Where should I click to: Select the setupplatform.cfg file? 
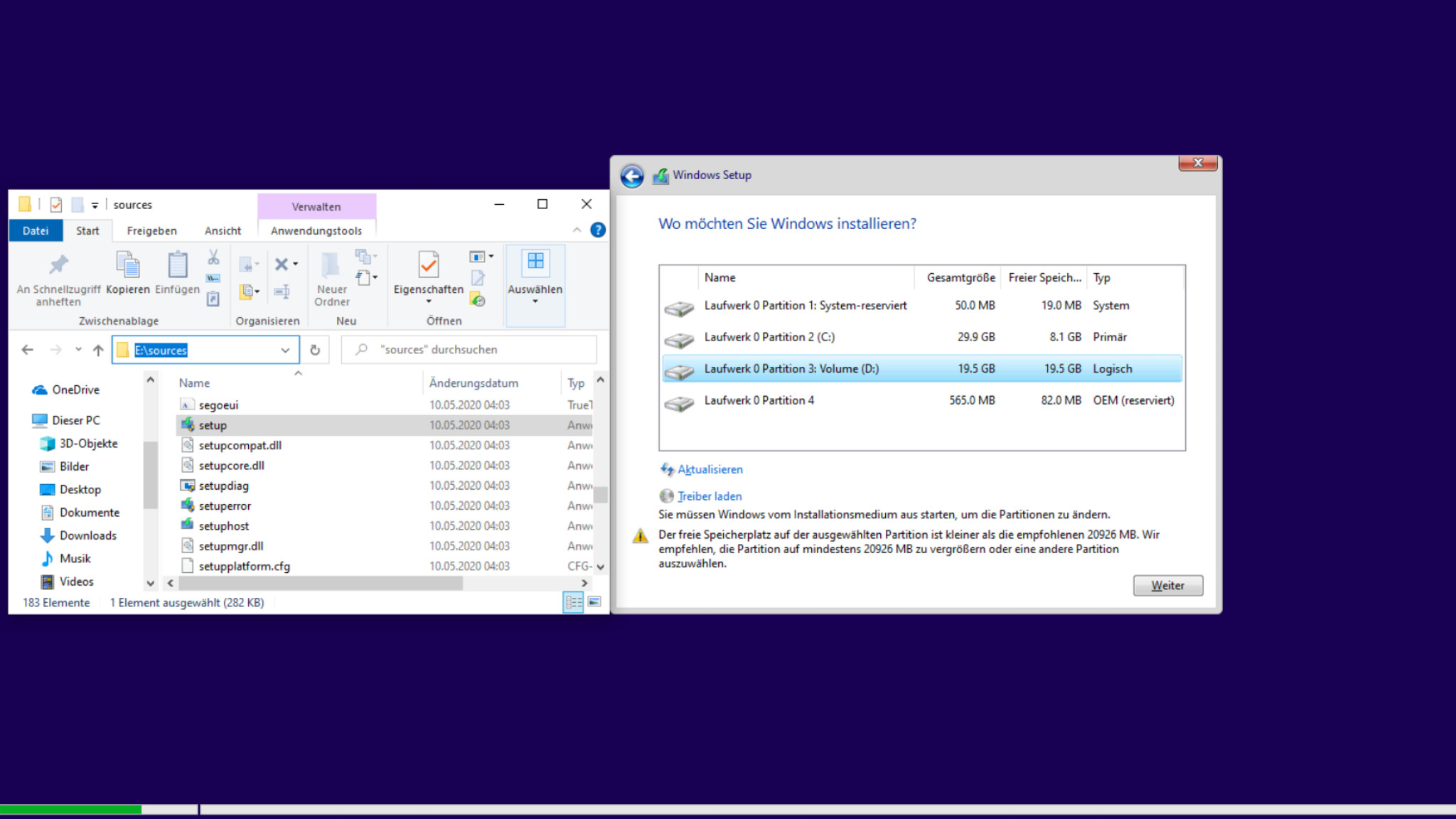coord(384,566)
